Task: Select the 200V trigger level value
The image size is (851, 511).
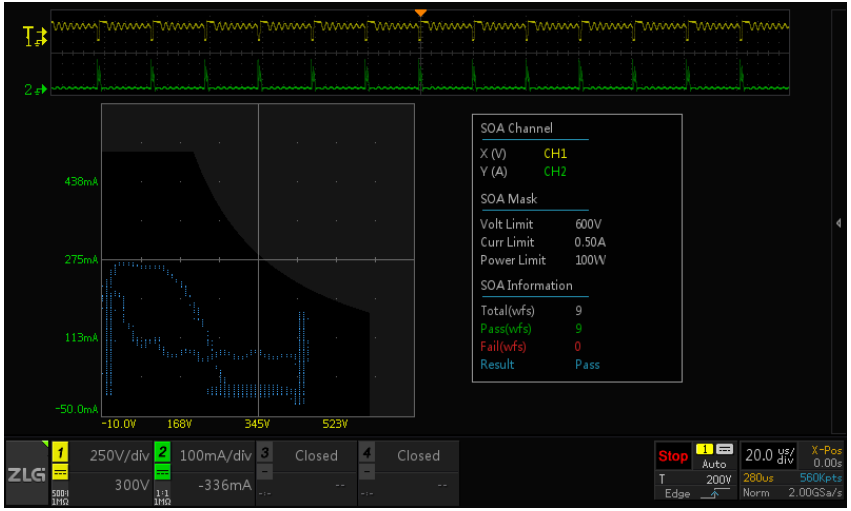Action: click(x=718, y=480)
